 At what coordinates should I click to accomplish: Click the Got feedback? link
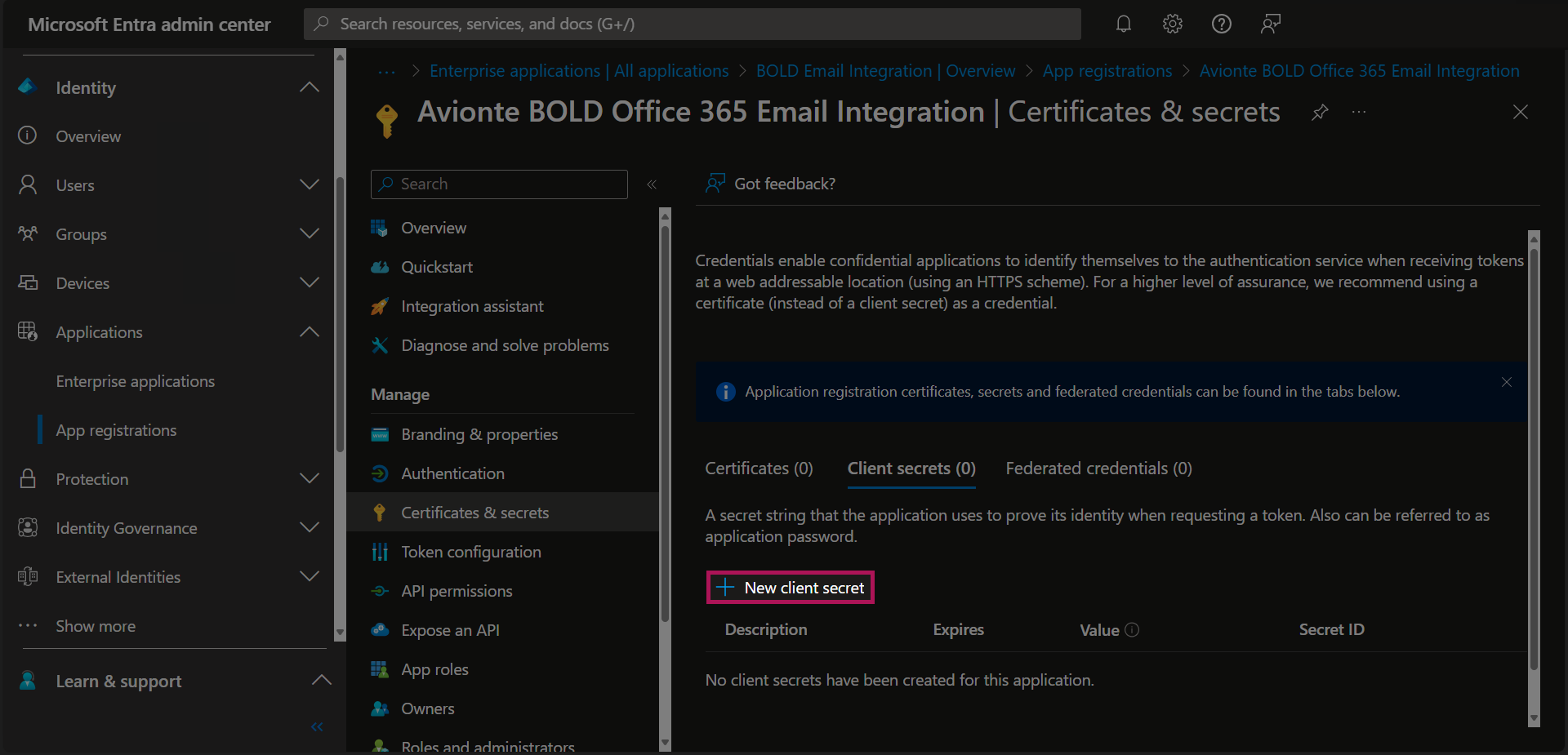[771, 184]
